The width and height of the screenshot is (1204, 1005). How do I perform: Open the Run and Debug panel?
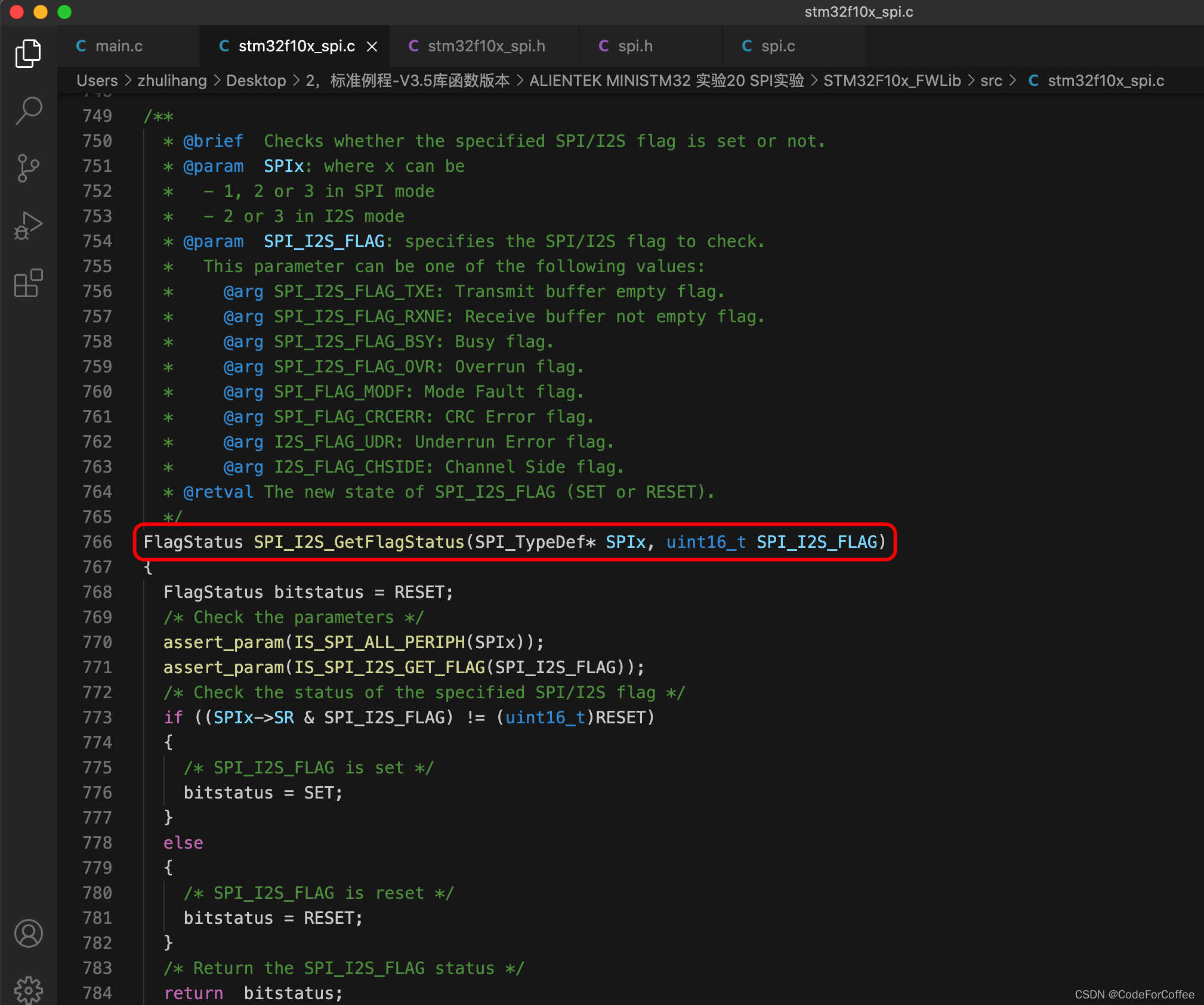tap(28, 225)
